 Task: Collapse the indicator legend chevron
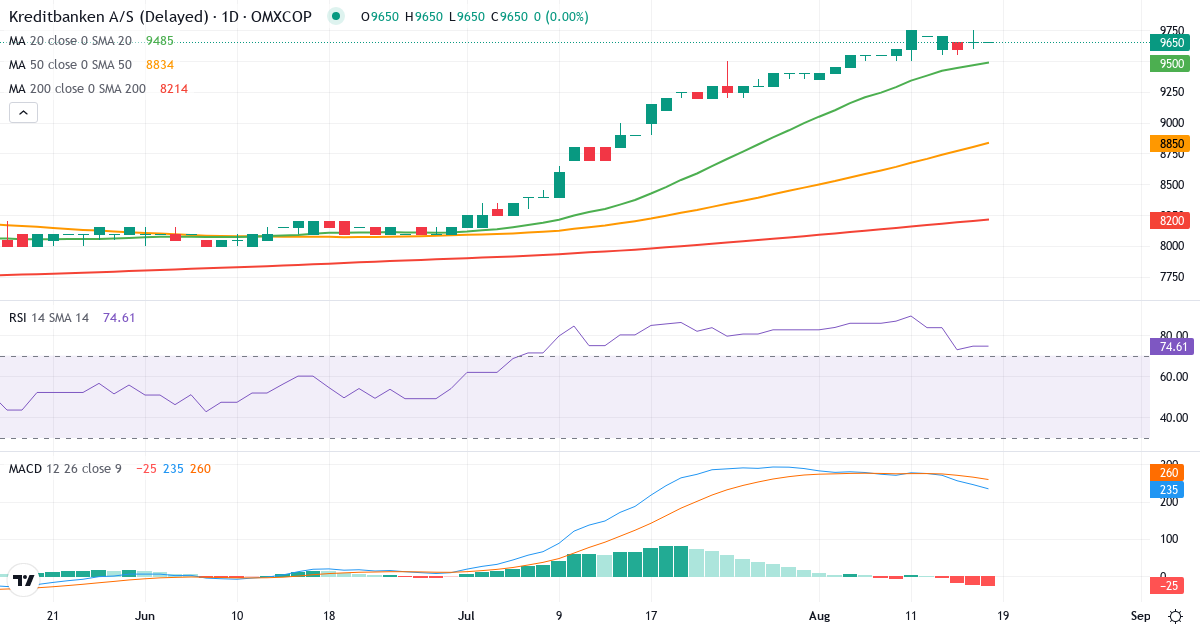23,112
